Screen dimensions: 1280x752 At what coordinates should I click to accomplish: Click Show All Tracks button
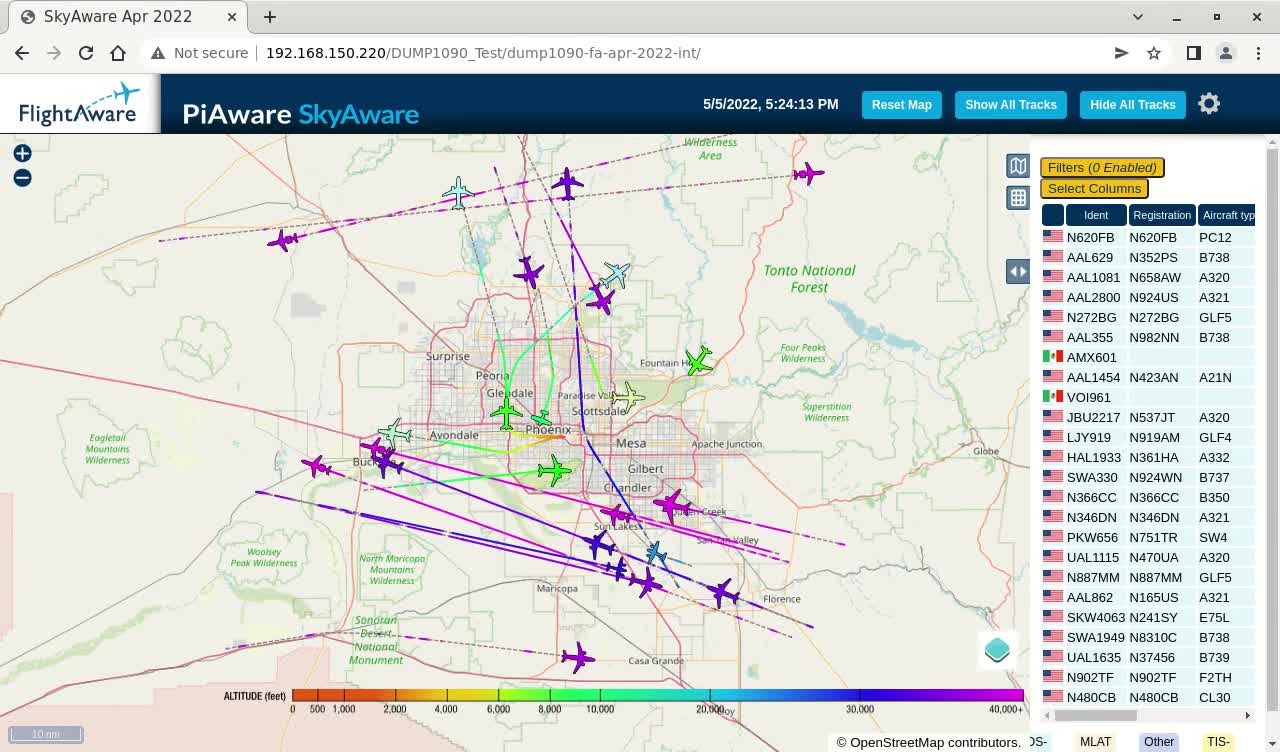tap(1010, 105)
